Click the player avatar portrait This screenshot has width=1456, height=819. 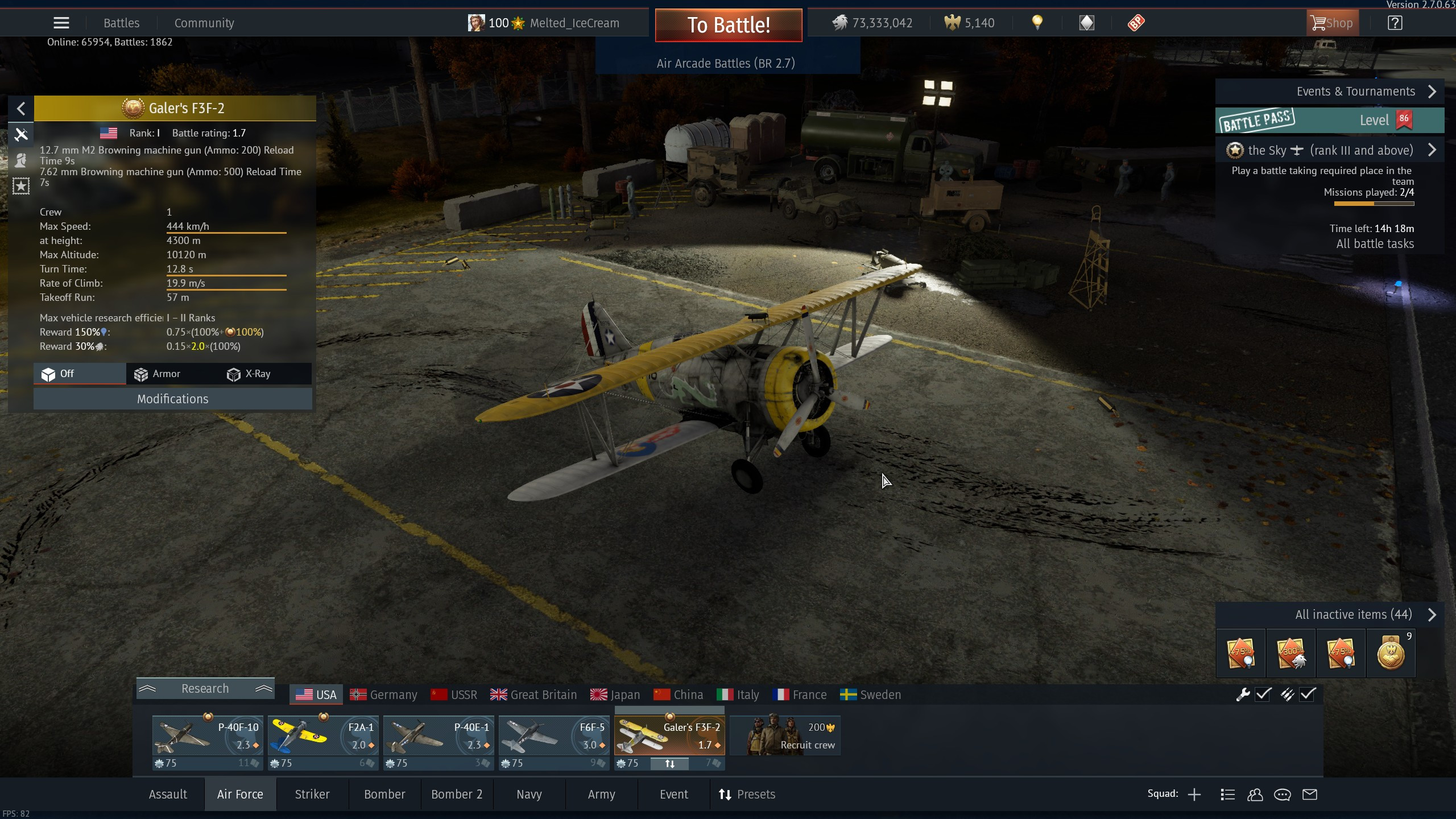tap(476, 23)
